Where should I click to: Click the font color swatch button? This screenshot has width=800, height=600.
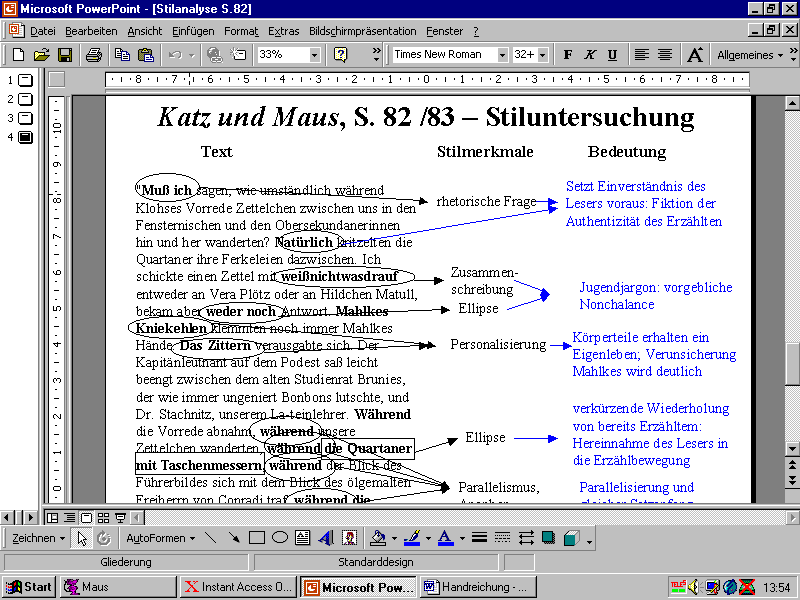tap(445, 538)
